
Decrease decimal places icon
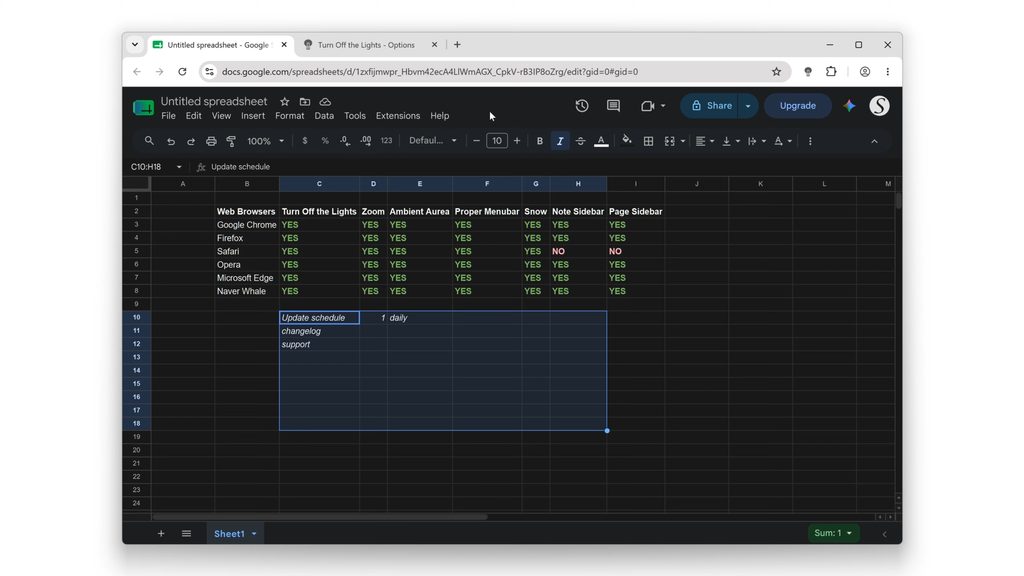pyautogui.click(x=345, y=141)
